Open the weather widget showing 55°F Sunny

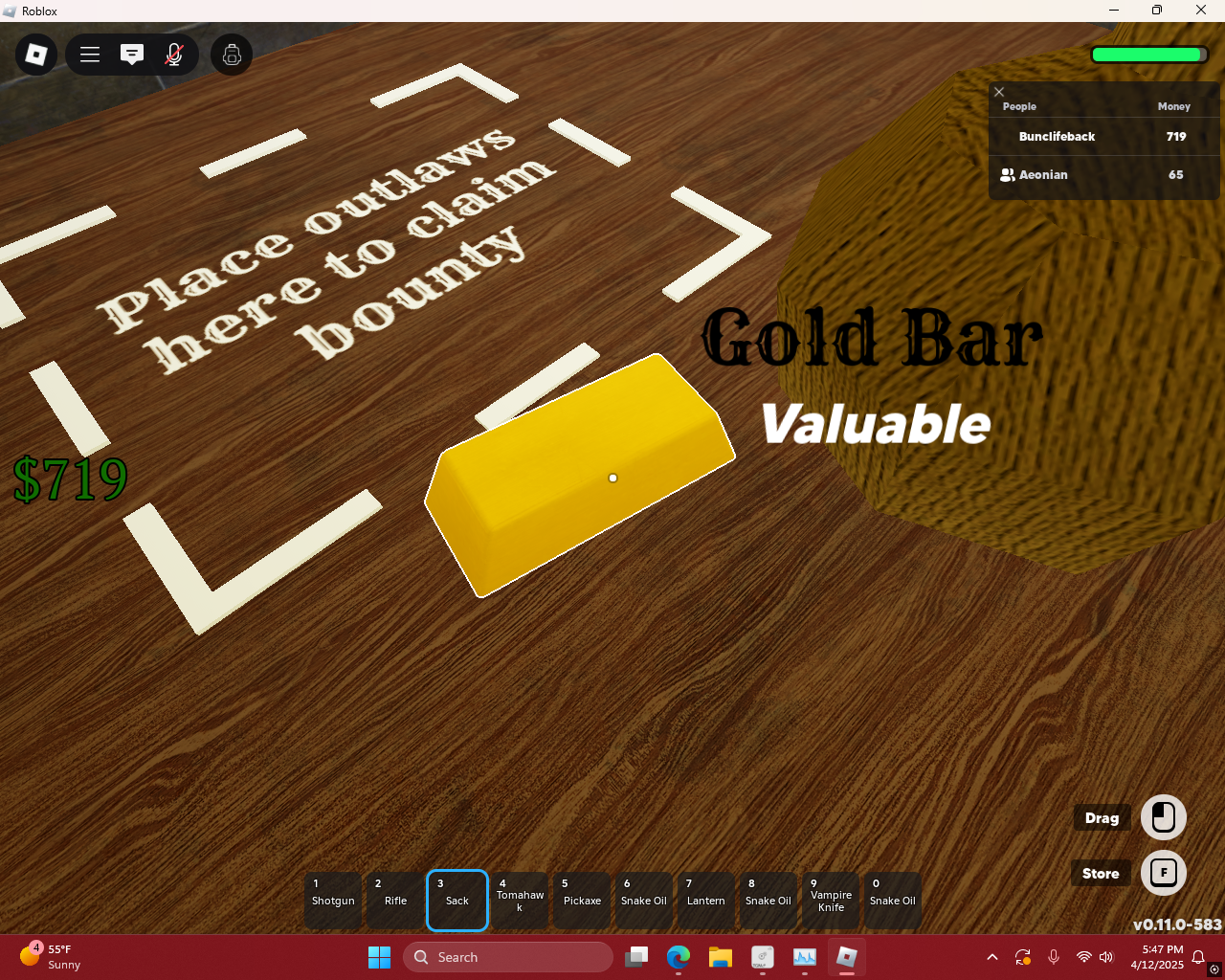[x=53, y=957]
